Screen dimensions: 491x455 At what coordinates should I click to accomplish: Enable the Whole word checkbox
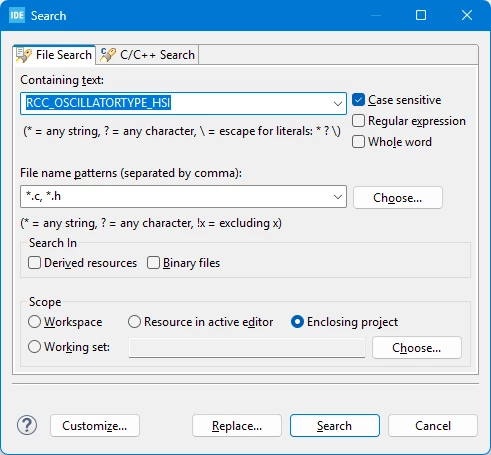[x=358, y=142]
